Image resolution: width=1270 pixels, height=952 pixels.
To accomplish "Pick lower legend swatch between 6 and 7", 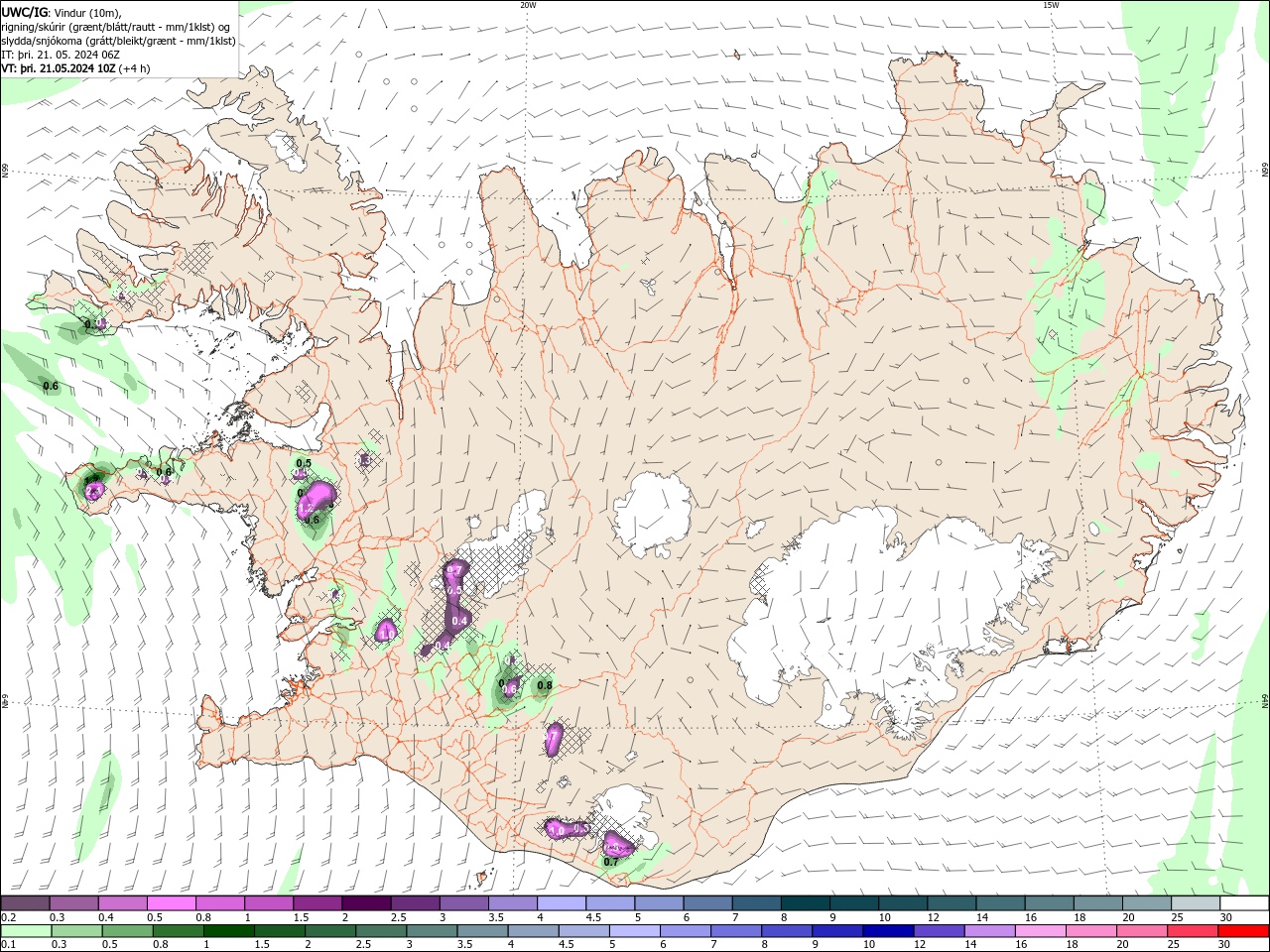I will pos(686,931).
